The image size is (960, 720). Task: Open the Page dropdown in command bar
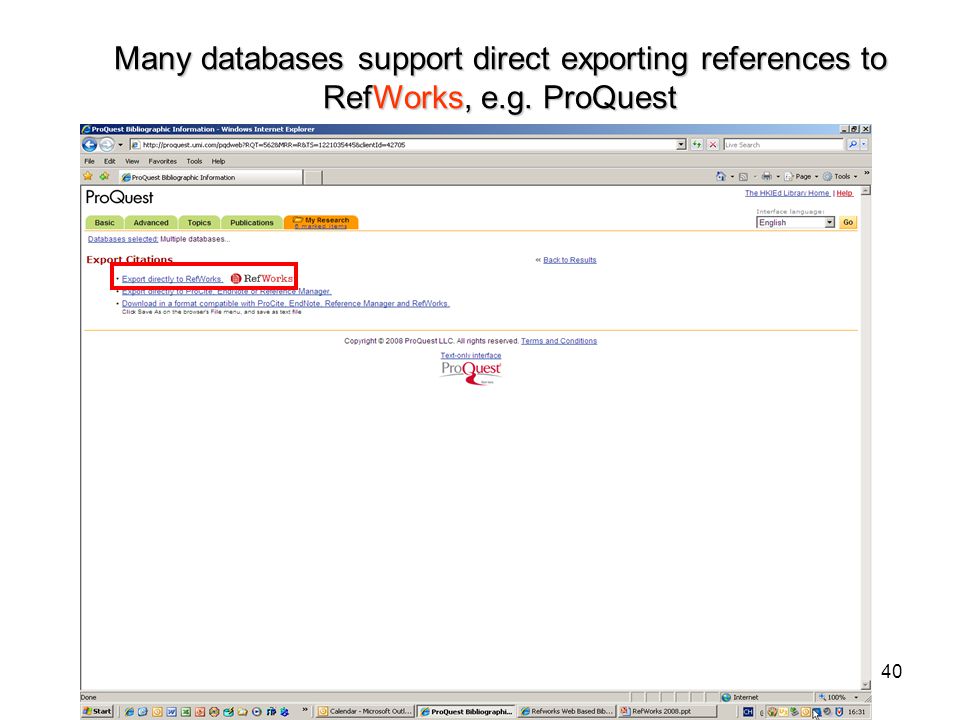pyautogui.click(x=801, y=176)
